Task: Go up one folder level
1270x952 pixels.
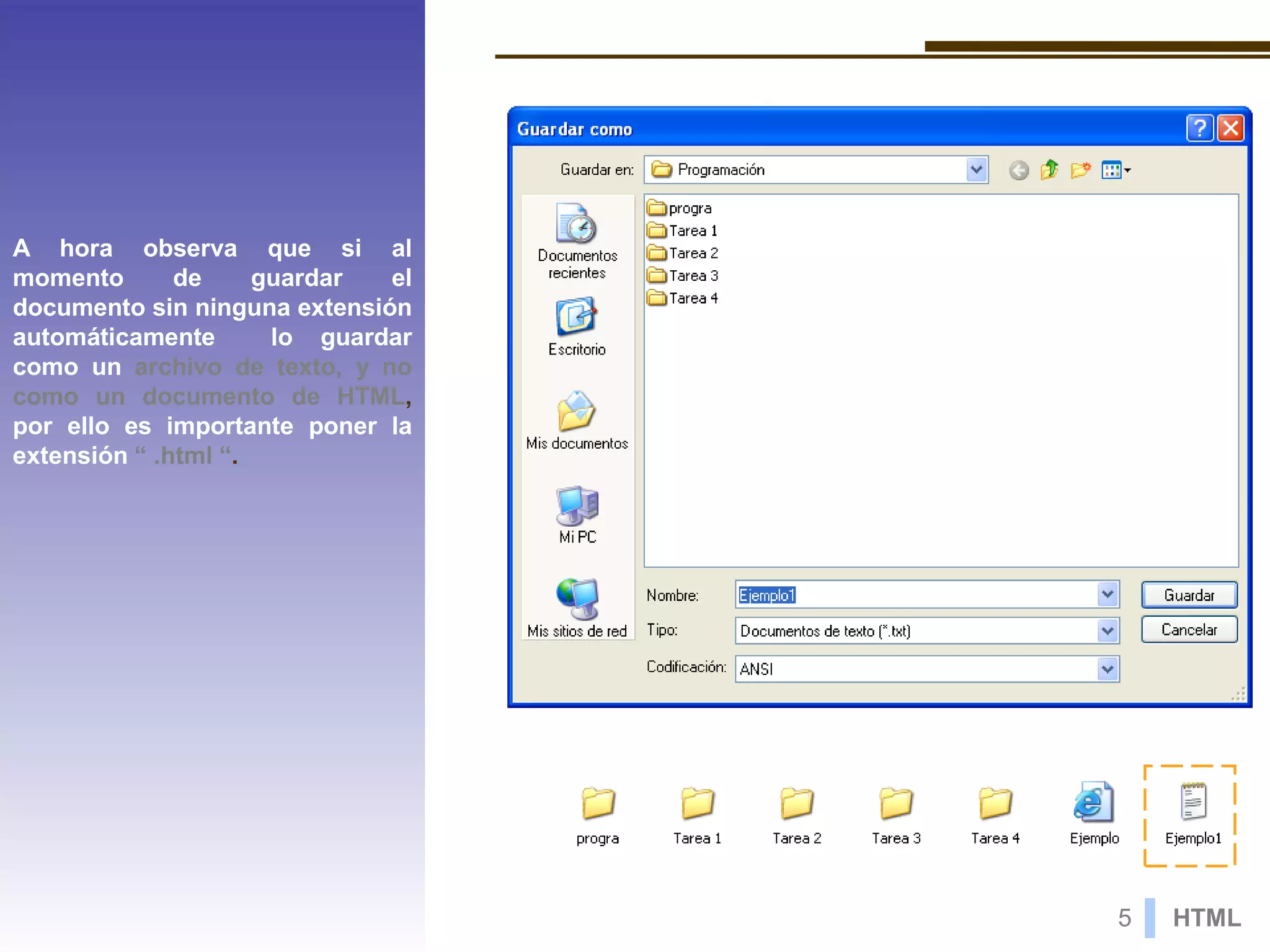Action: pyautogui.click(x=1049, y=169)
